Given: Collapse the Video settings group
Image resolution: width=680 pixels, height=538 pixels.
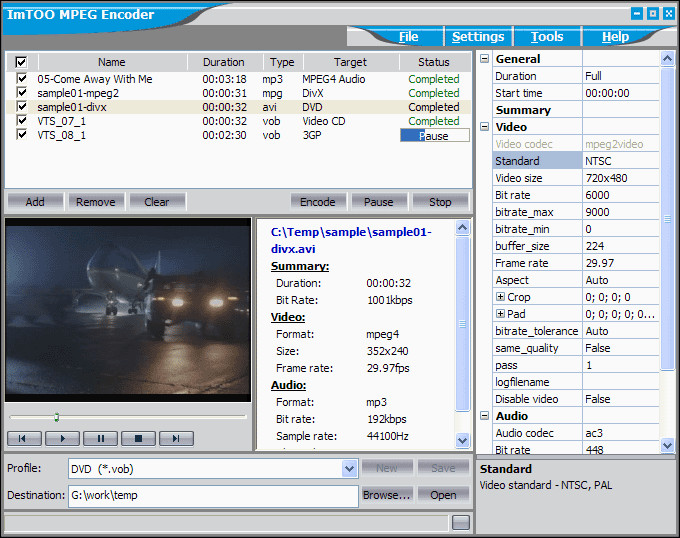Looking at the screenshot, I should [x=484, y=127].
